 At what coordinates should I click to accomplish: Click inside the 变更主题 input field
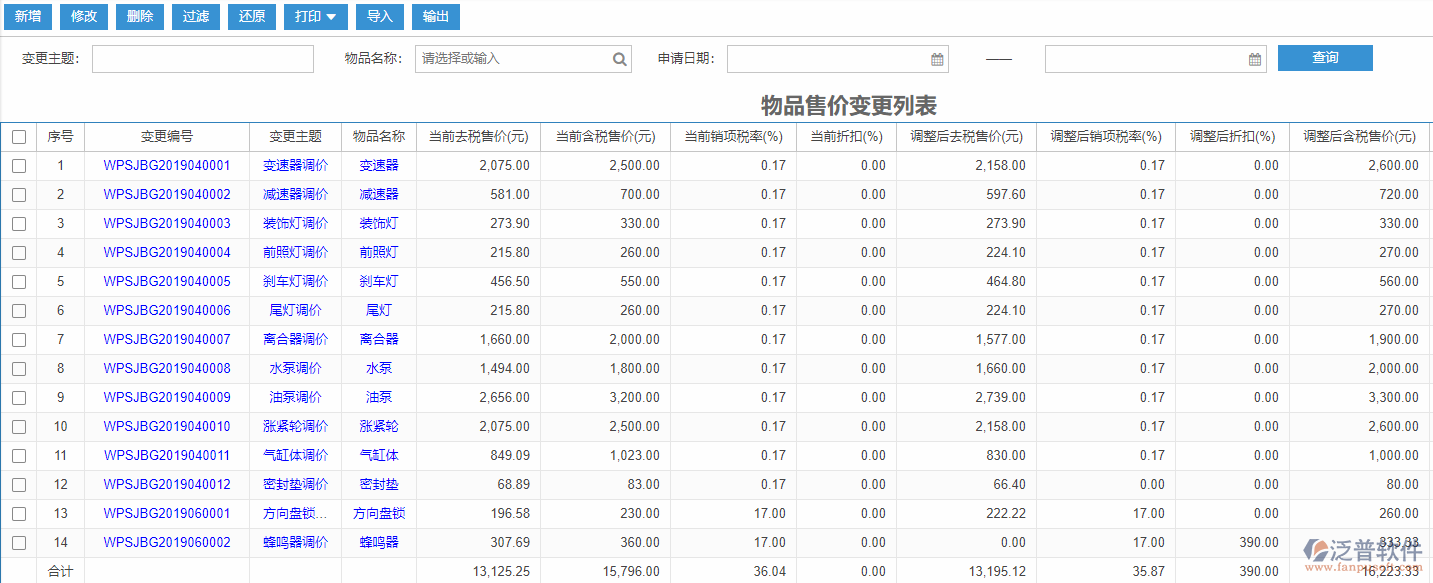click(x=203, y=58)
